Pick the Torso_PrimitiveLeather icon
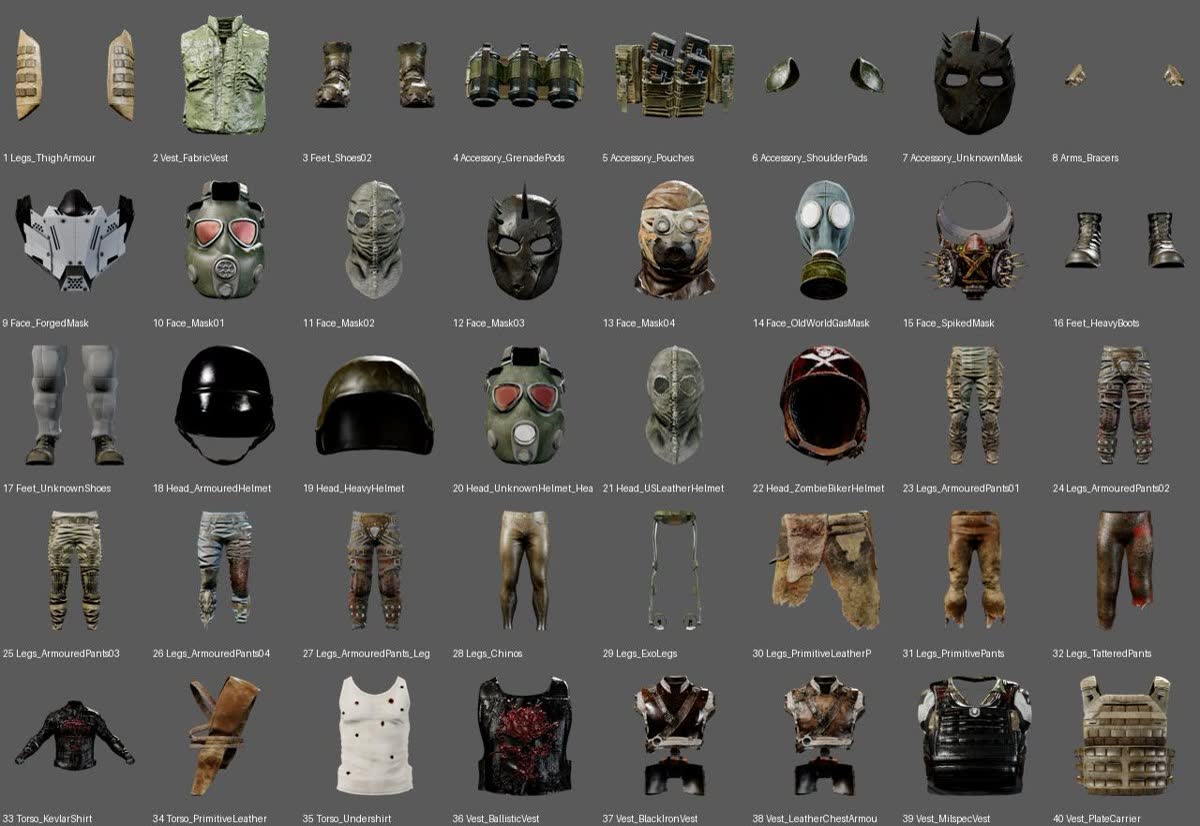Viewport: 1200px width, 826px height. tap(225, 735)
